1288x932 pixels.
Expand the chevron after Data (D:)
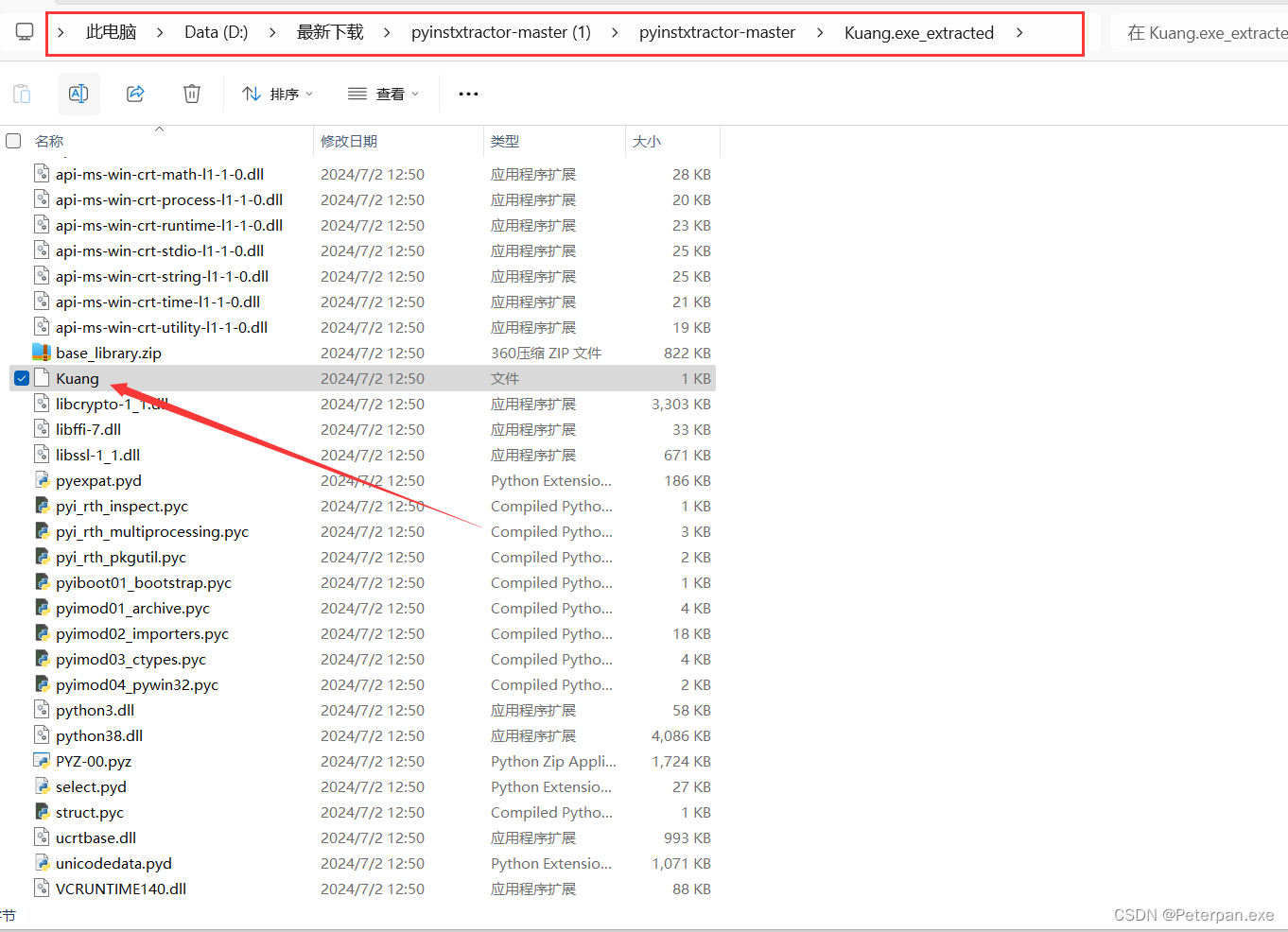(x=272, y=32)
